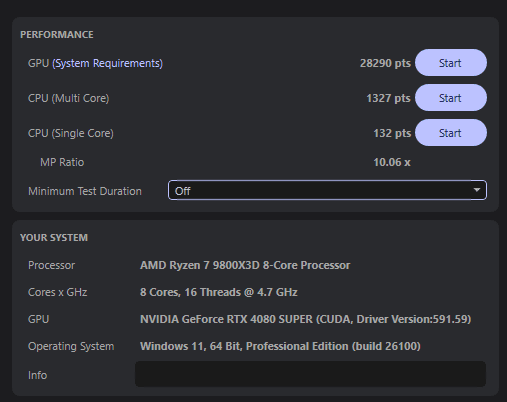Click the YOUR SYSTEM section heading
The image size is (507, 402).
[x=54, y=237]
